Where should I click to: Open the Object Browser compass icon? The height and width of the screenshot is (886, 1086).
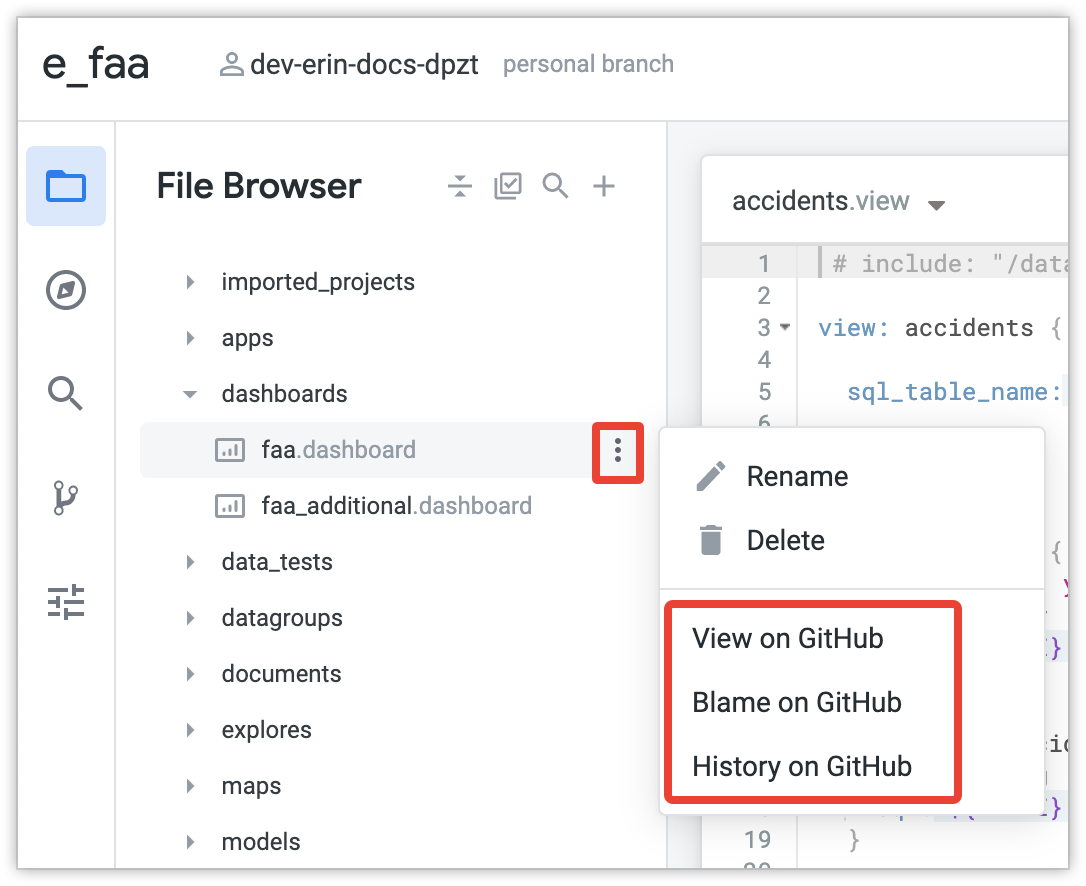tap(66, 290)
